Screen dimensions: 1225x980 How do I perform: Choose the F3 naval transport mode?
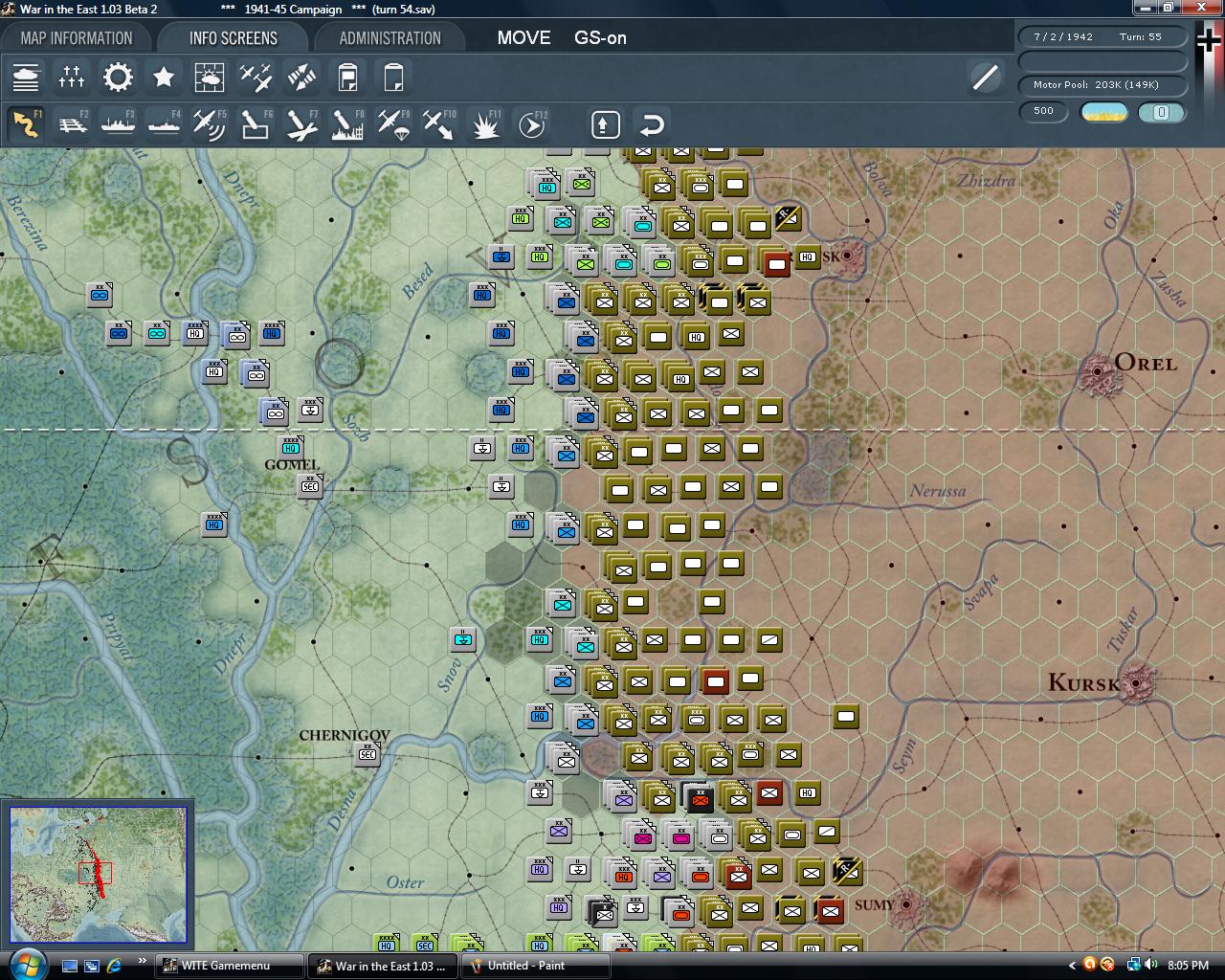pos(118,124)
